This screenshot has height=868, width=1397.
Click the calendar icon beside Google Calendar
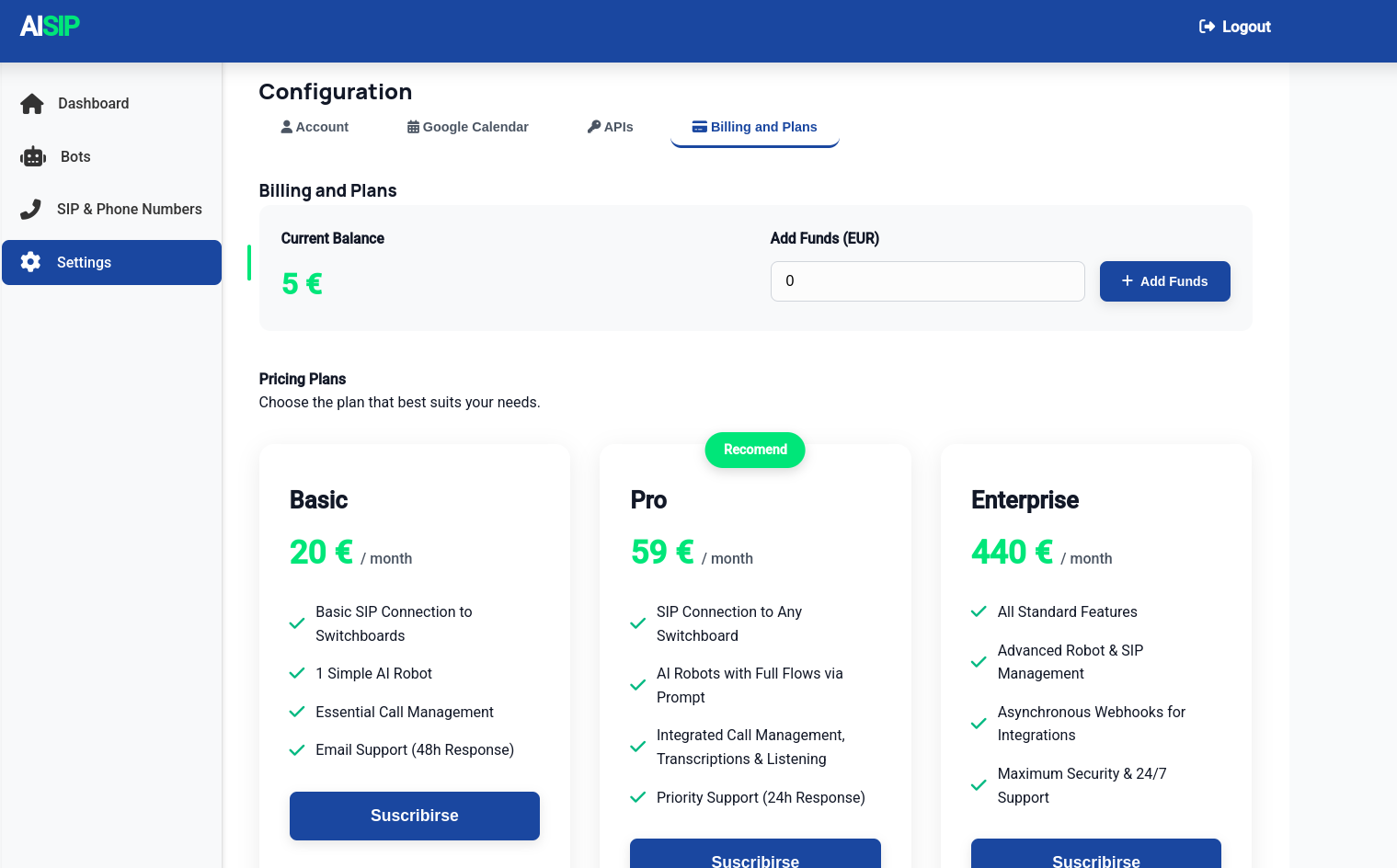[412, 126]
